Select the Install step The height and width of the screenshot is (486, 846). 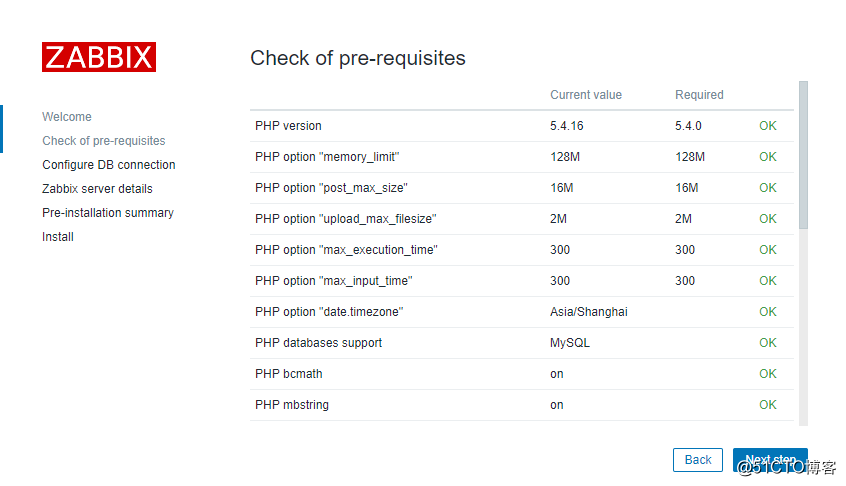pyautogui.click(x=58, y=237)
